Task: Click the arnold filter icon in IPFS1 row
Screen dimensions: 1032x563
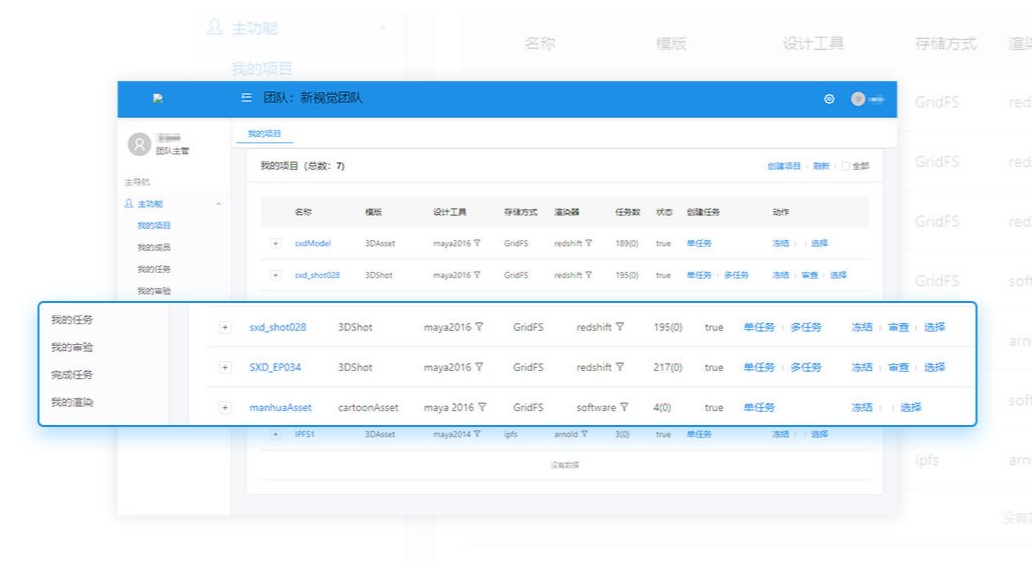Action: click(585, 434)
